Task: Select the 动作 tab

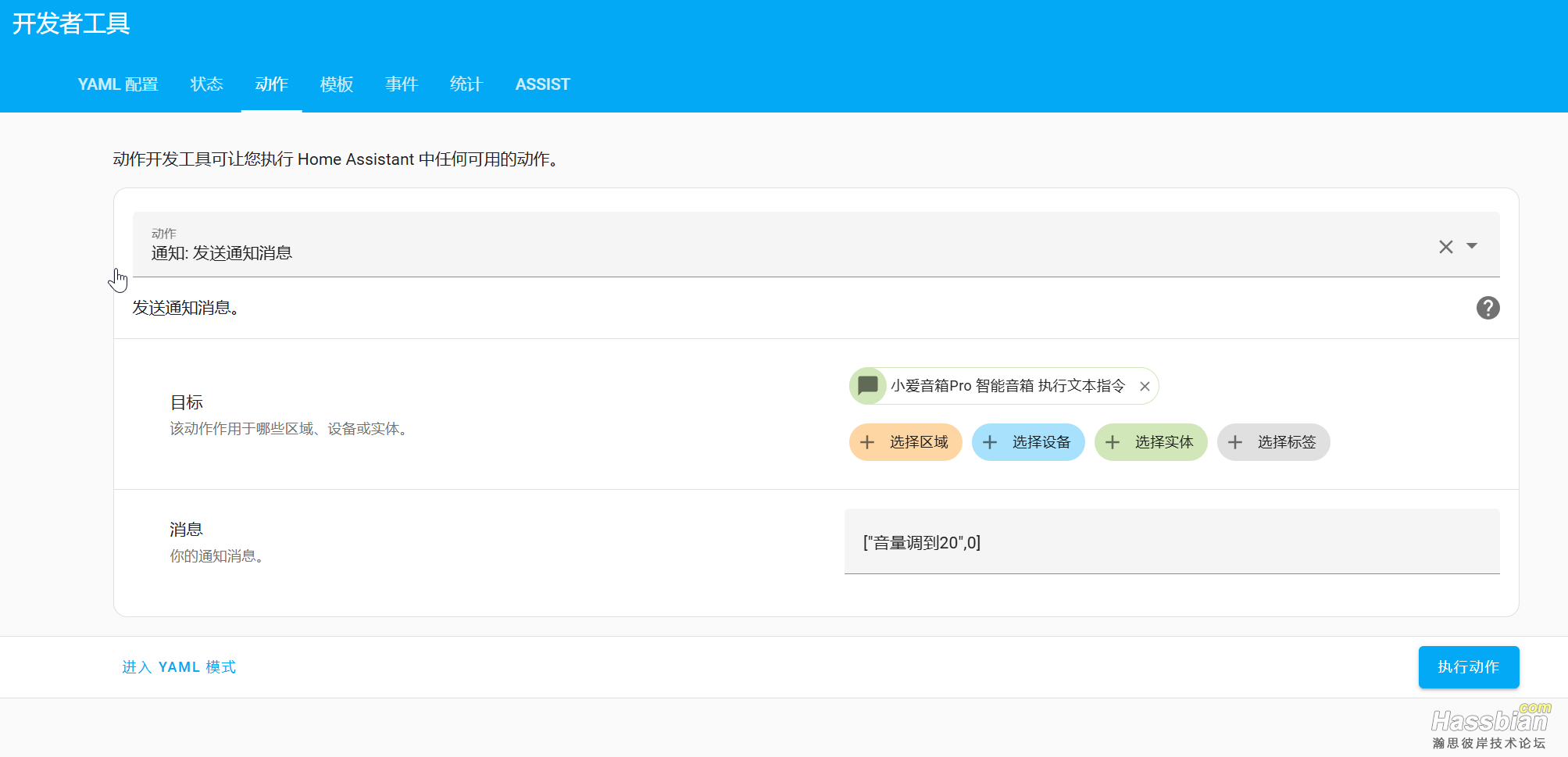Action: point(272,84)
